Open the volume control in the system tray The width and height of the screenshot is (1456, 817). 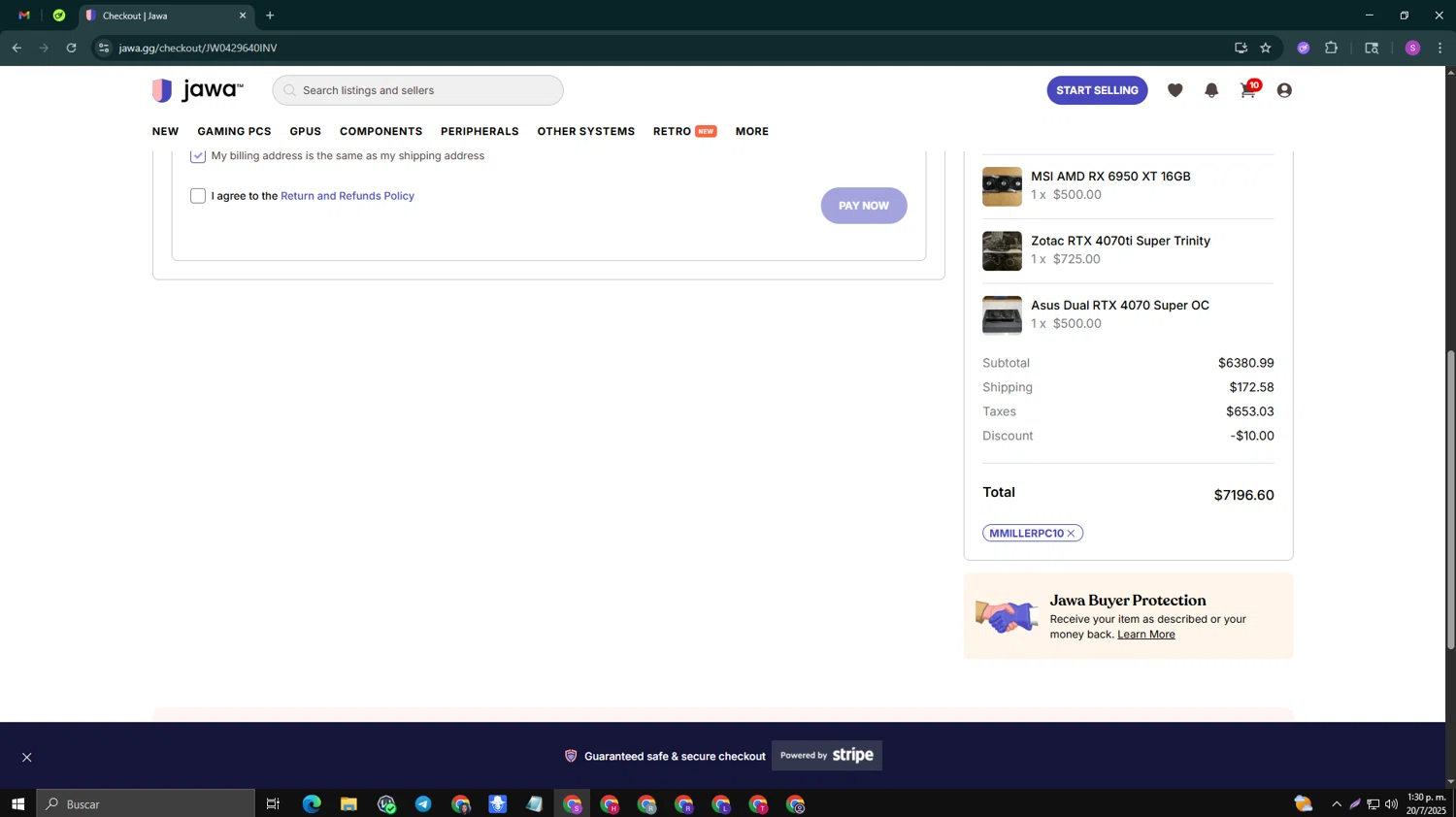pyautogui.click(x=1391, y=804)
